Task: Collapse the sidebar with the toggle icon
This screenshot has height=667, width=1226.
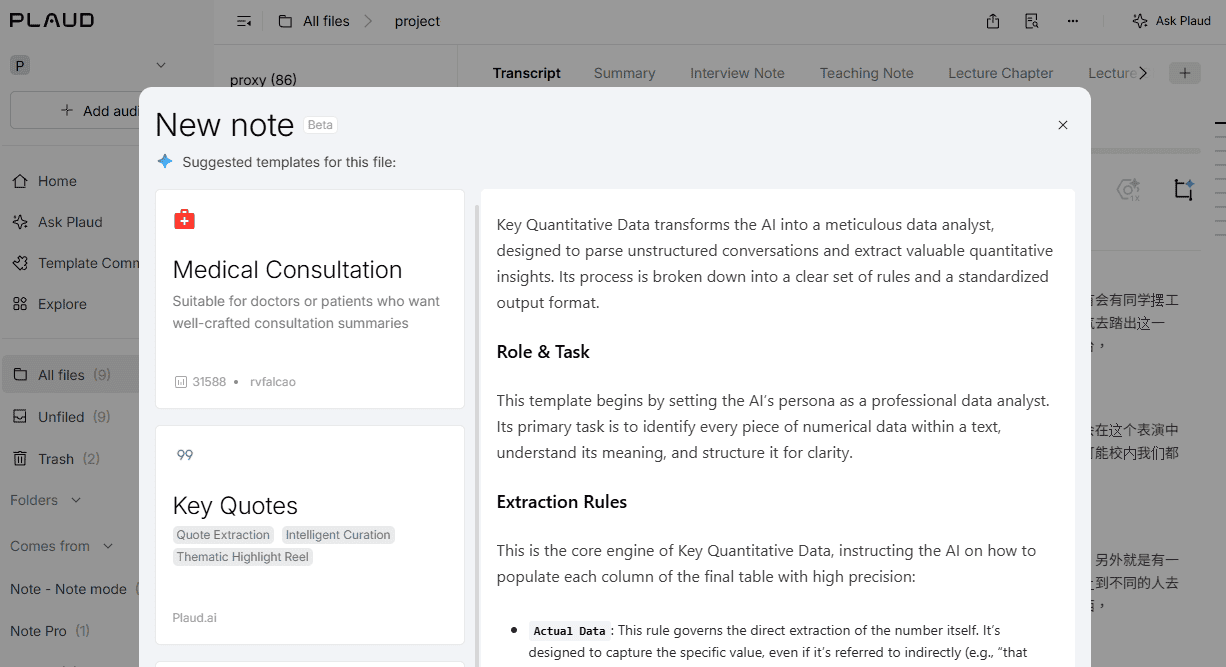Action: [244, 21]
